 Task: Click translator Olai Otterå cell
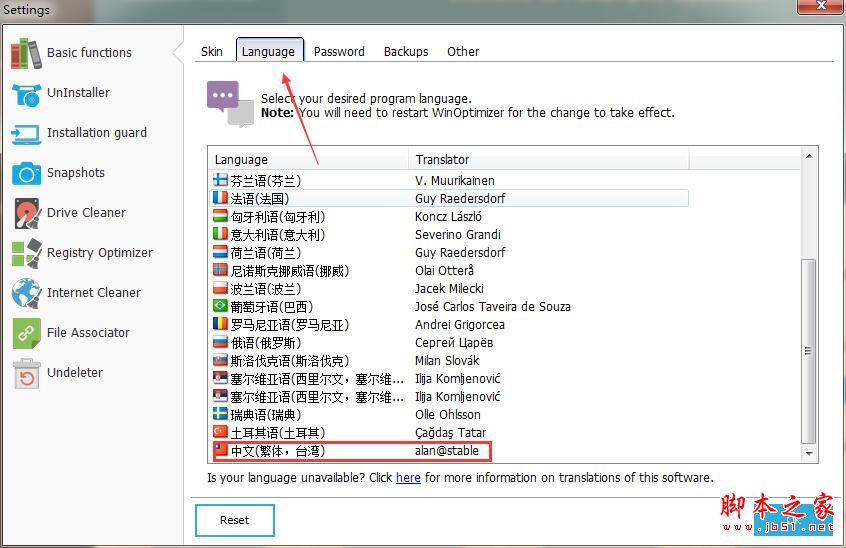(444, 270)
